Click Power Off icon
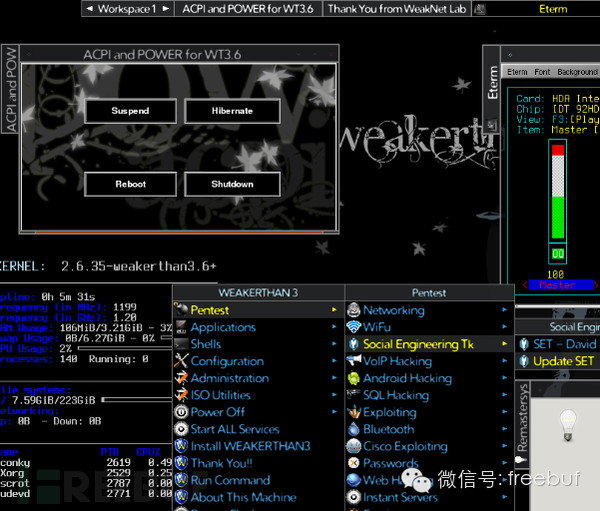The height and width of the screenshot is (511, 600). [x=181, y=412]
